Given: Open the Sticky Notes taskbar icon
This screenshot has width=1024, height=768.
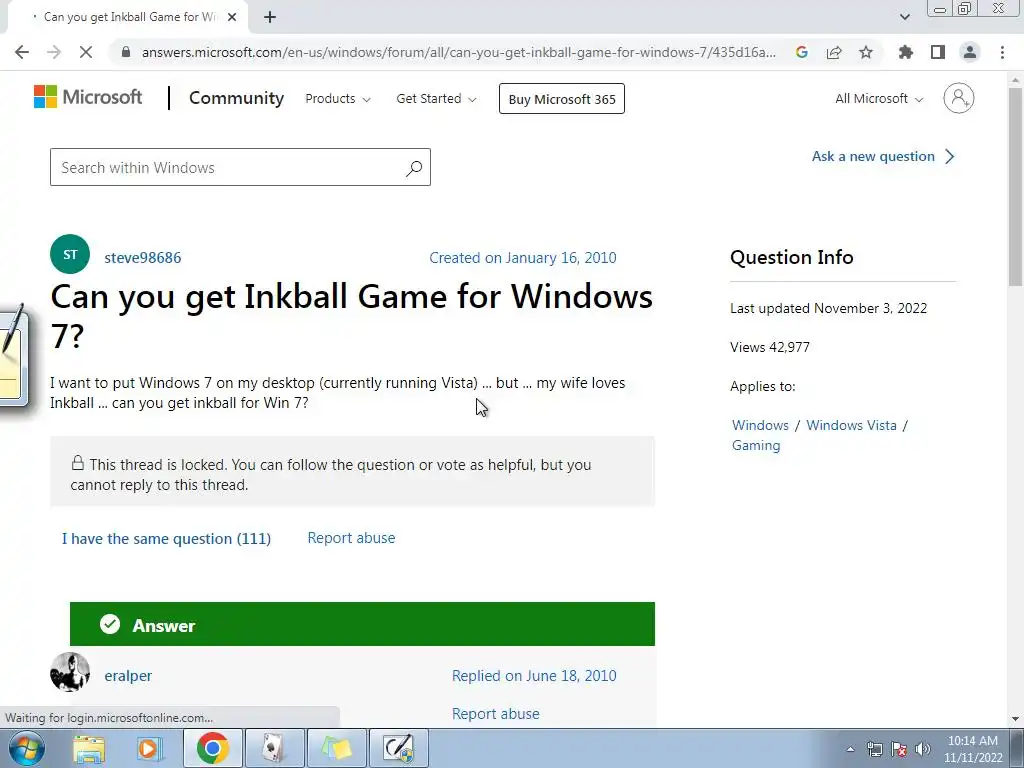Looking at the screenshot, I should pos(336,748).
